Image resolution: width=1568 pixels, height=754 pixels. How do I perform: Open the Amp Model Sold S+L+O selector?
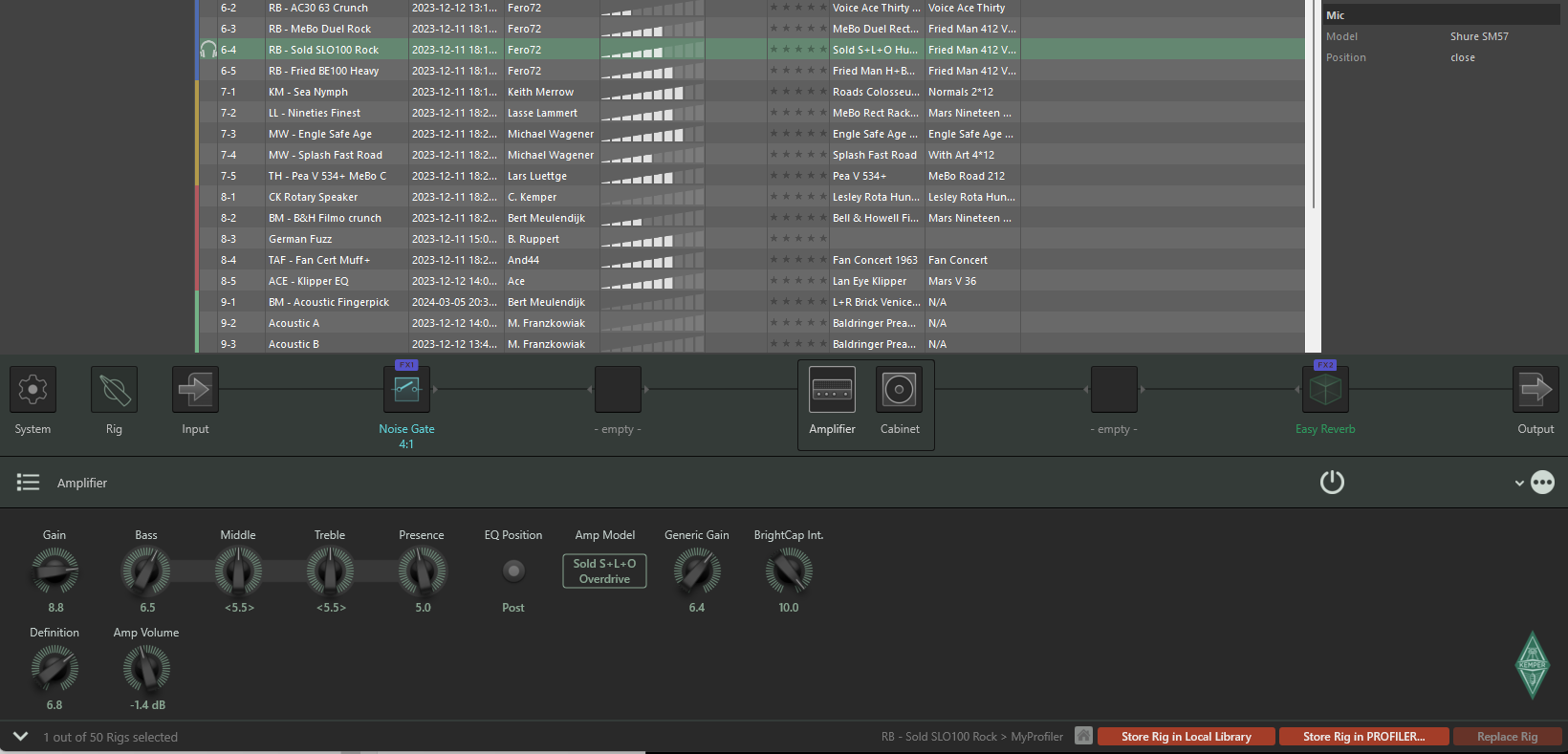point(604,571)
